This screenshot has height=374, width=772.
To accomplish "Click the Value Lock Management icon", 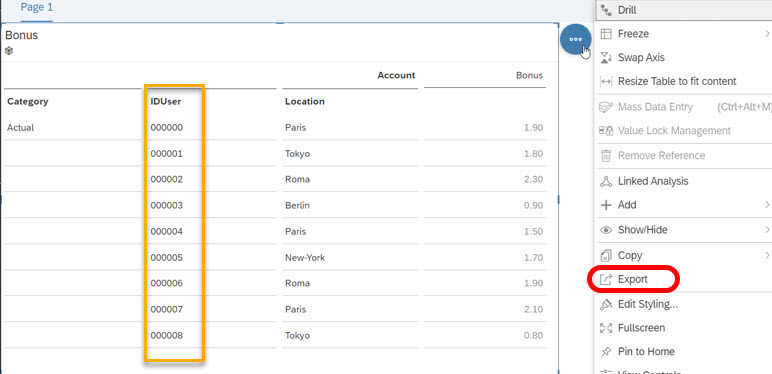I will [x=606, y=130].
